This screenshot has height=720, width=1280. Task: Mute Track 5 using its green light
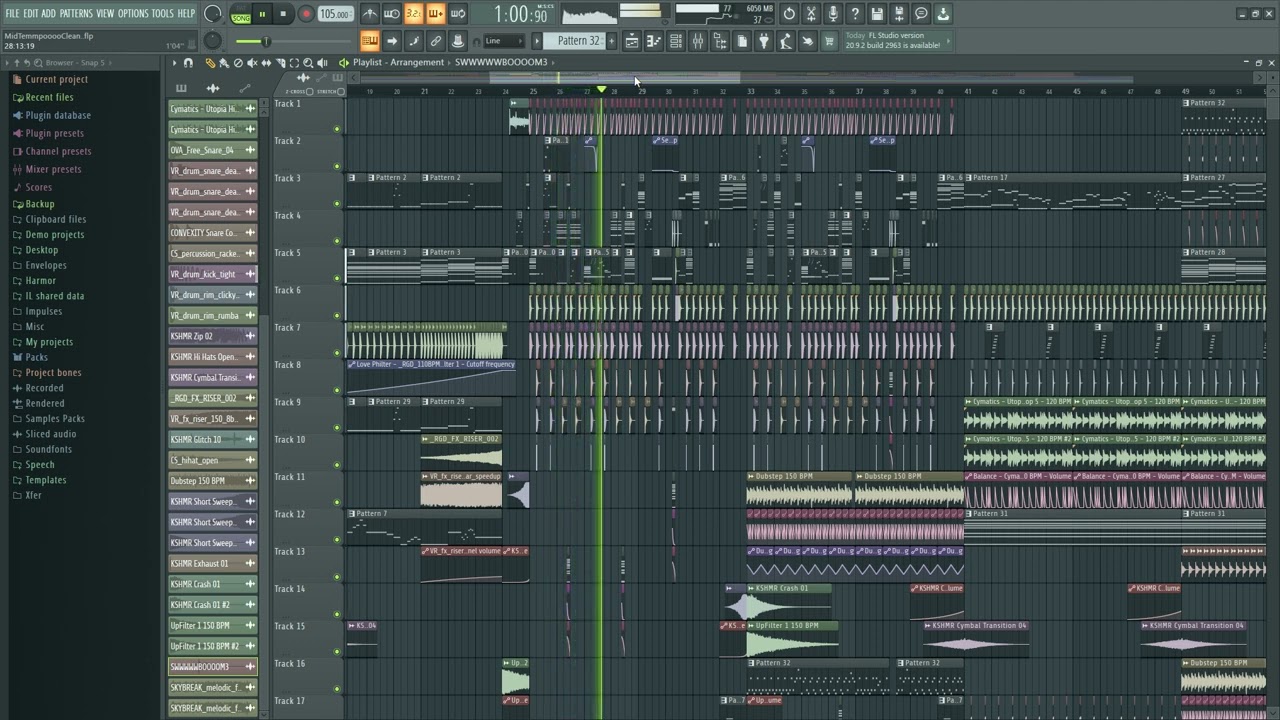(x=337, y=278)
